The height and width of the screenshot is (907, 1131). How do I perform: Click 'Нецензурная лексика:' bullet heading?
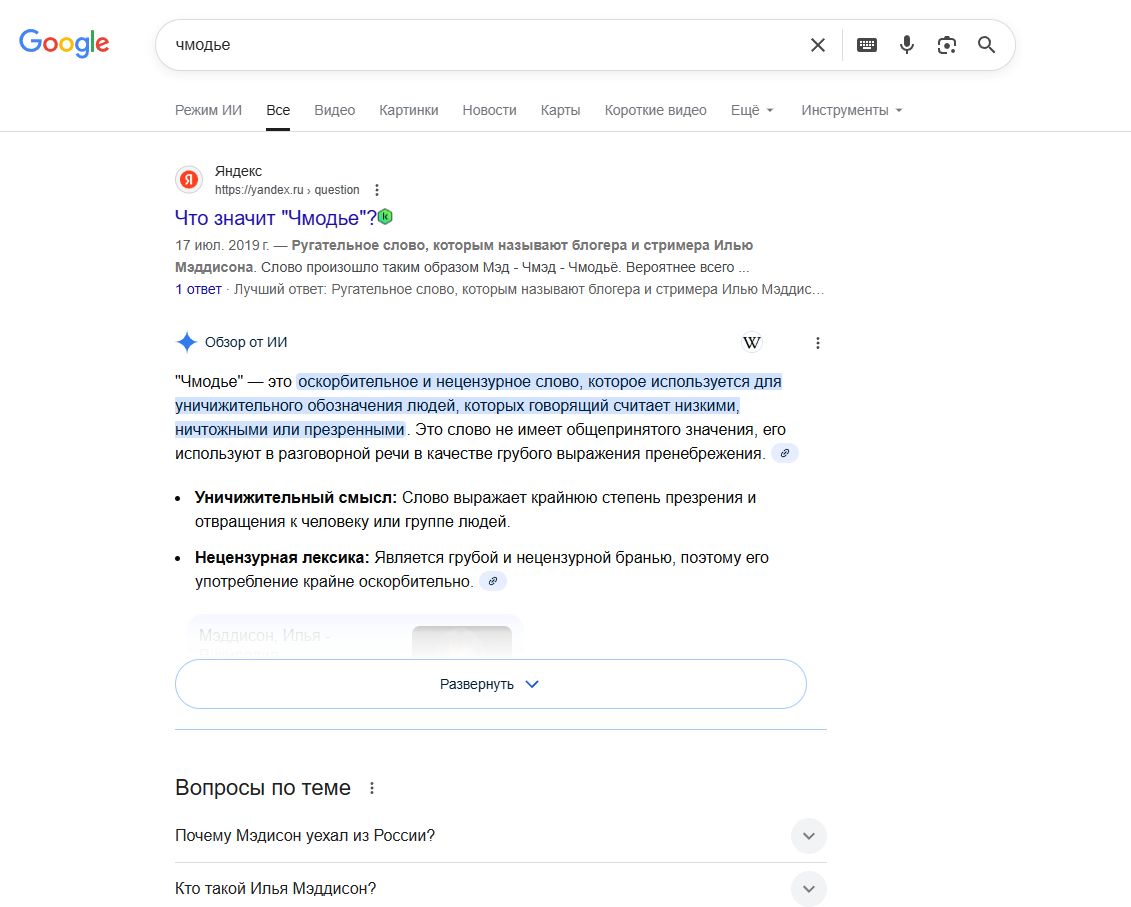tap(282, 558)
